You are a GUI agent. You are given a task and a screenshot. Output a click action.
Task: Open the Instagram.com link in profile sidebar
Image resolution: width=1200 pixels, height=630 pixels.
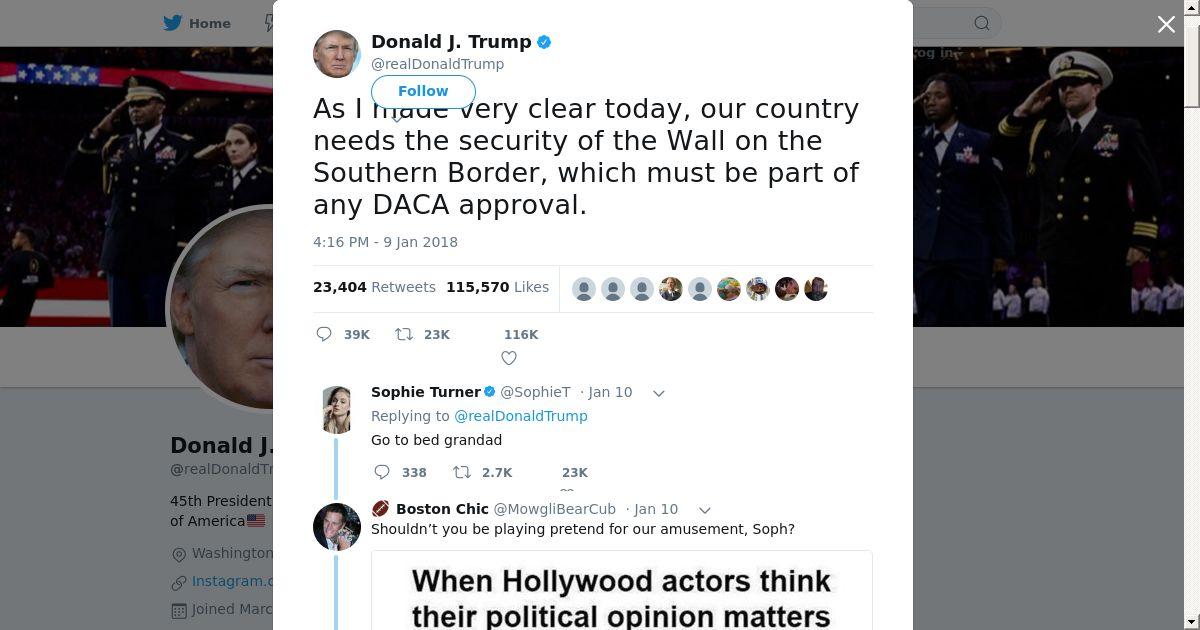232,581
